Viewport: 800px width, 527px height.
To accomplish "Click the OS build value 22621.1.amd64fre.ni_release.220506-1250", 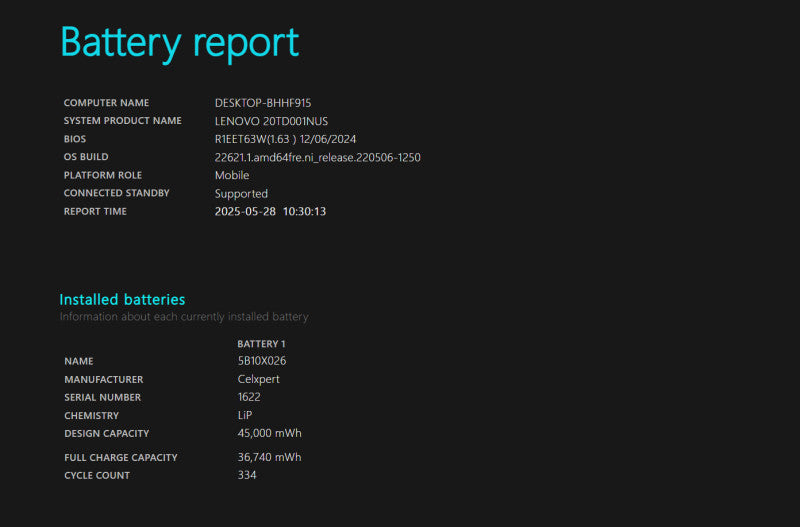I will pyautogui.click(x=317, y=158).
